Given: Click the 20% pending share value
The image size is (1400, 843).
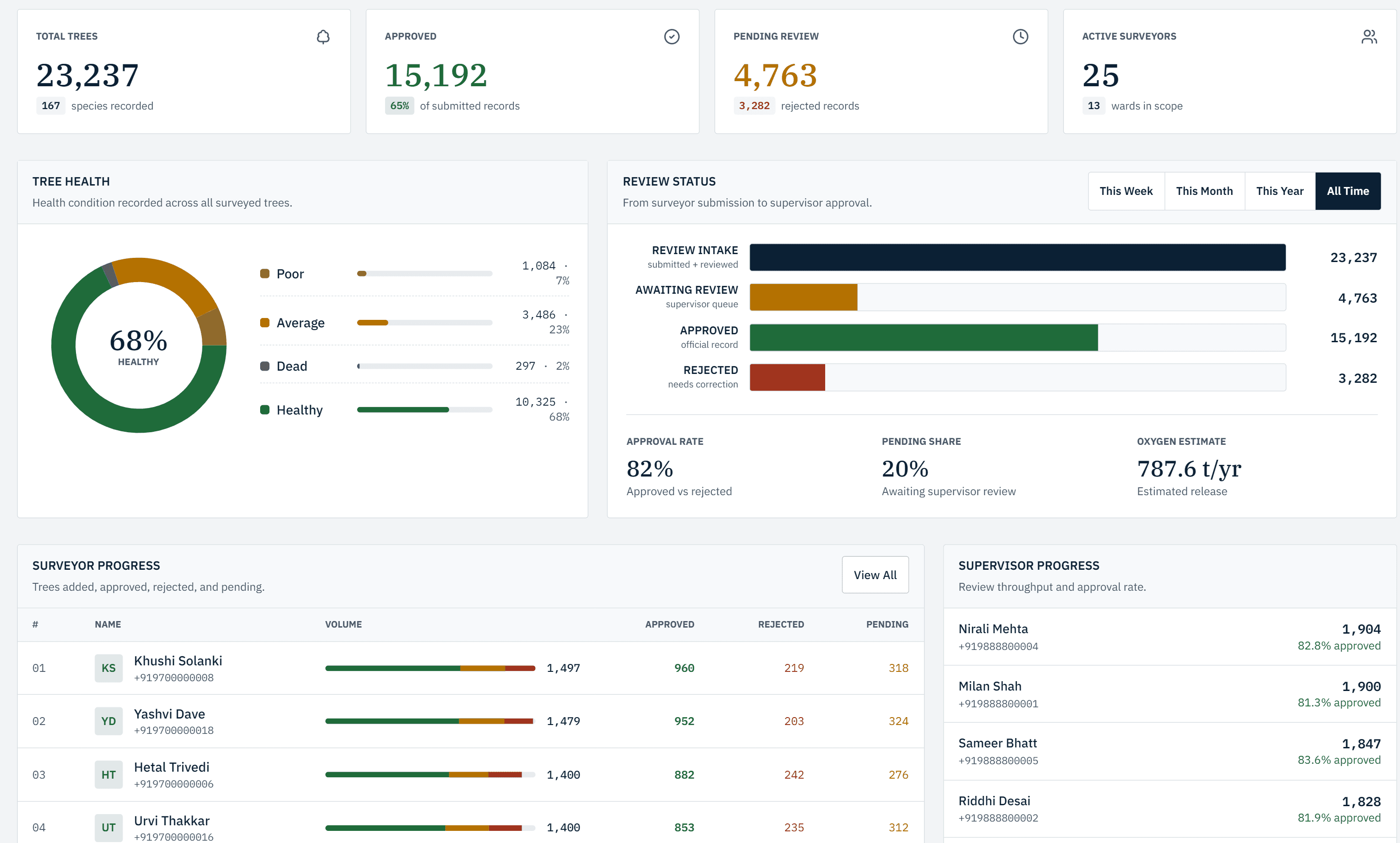Looking at the screenshot, I should click(905, 469).
